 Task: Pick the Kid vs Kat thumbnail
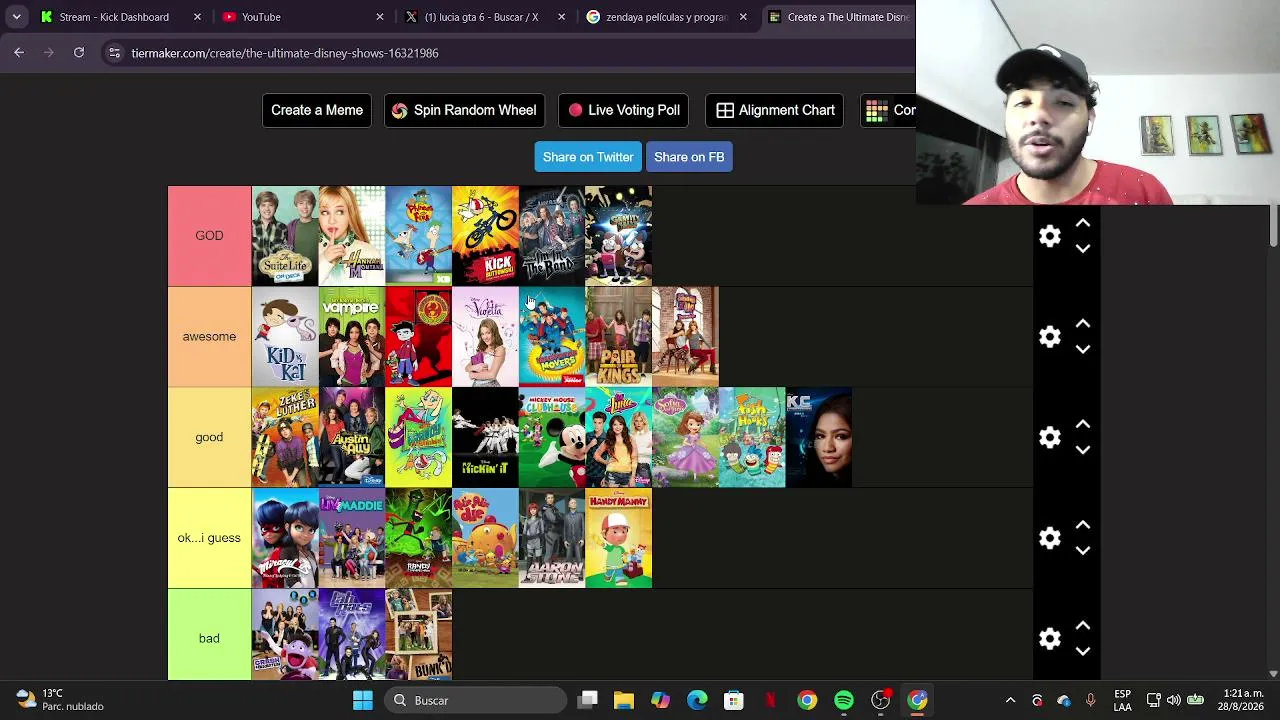[285, 337]
